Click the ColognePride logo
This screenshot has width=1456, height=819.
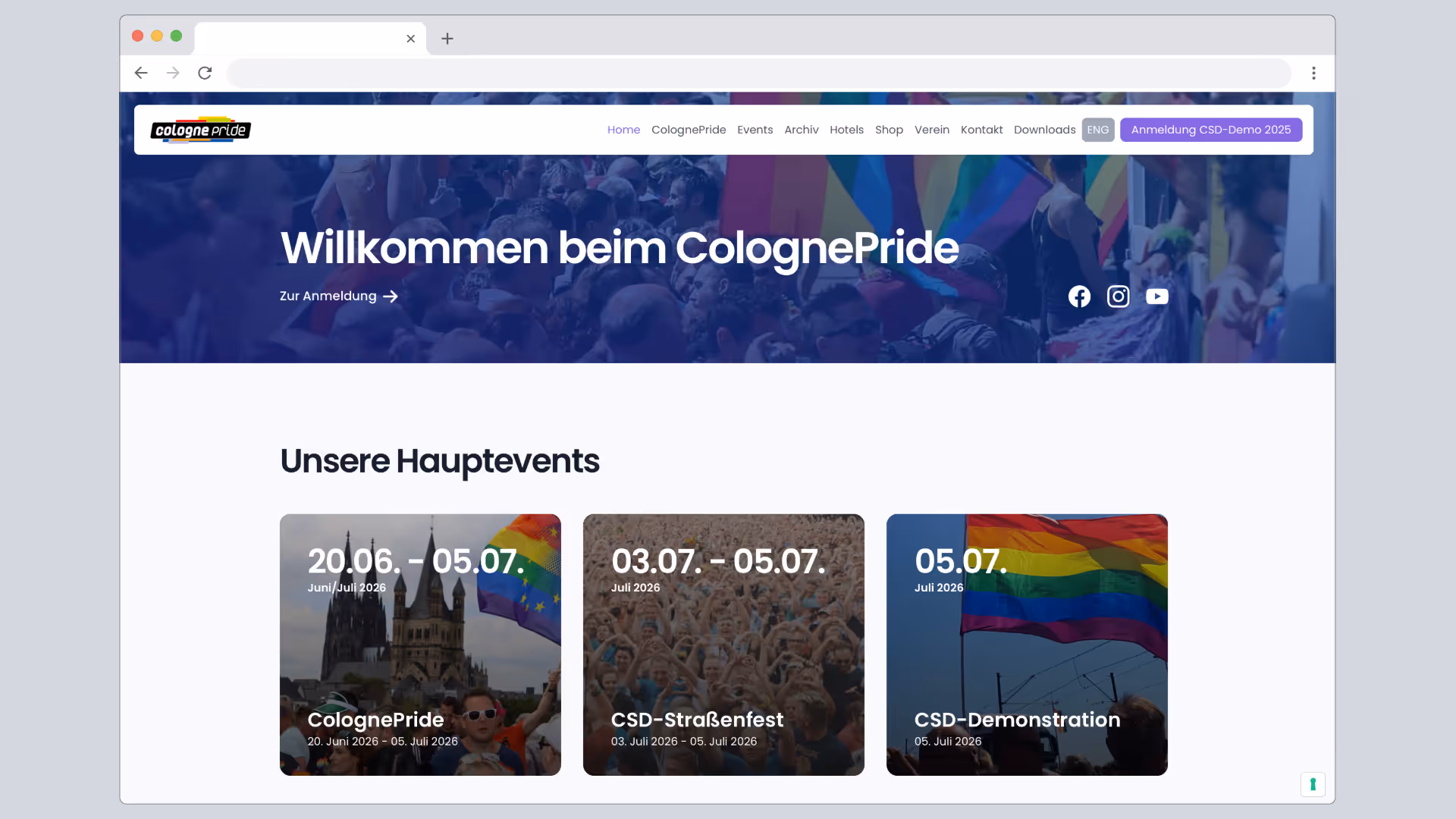201,130
